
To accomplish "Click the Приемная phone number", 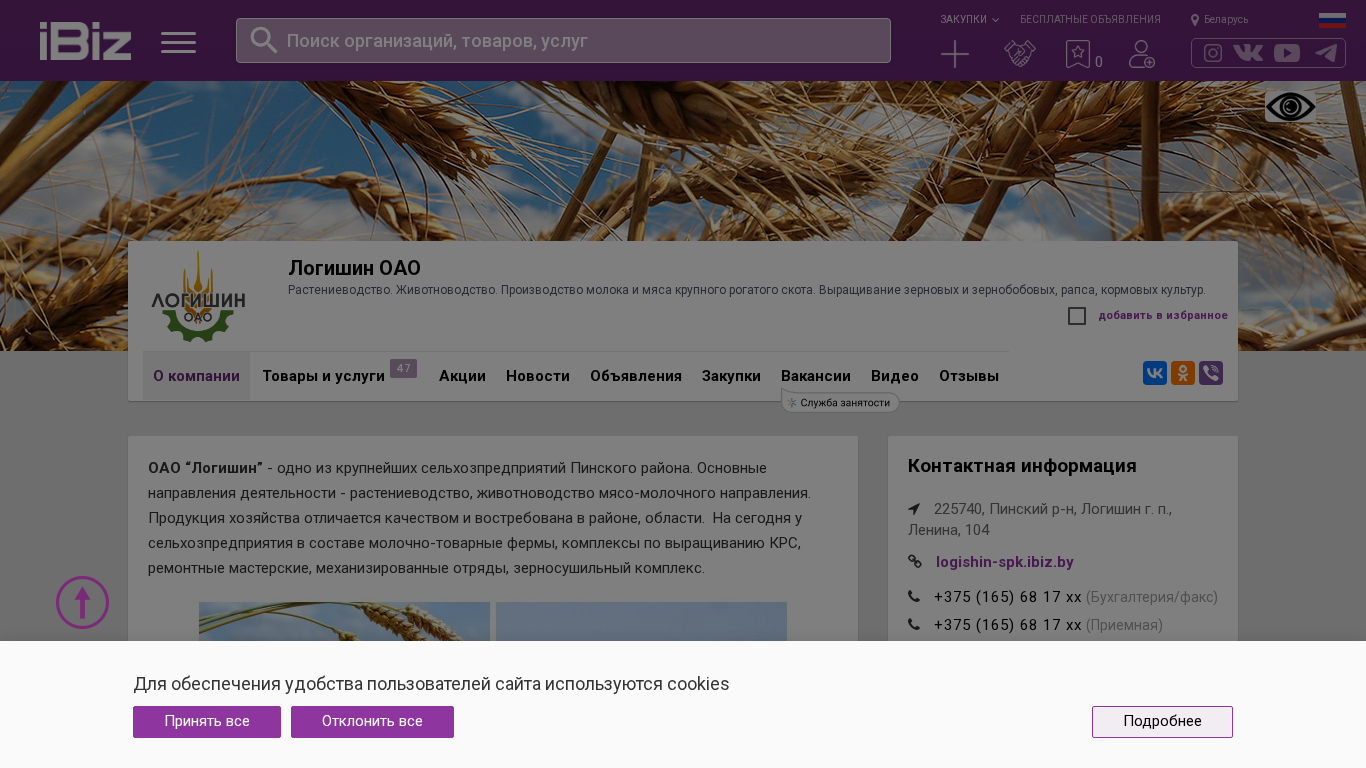I will [1008, 625].
